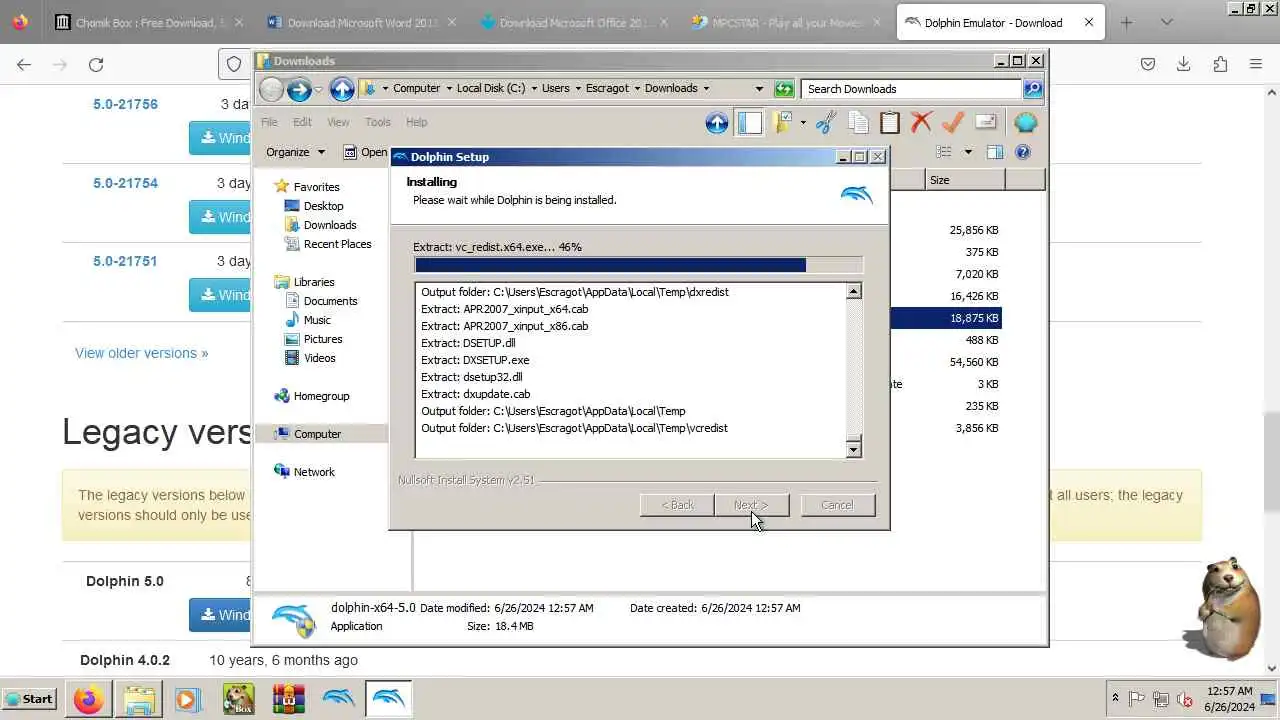Open File Explorer taskbar icon
Screen dimensions: 1280x720
(138, 699)
